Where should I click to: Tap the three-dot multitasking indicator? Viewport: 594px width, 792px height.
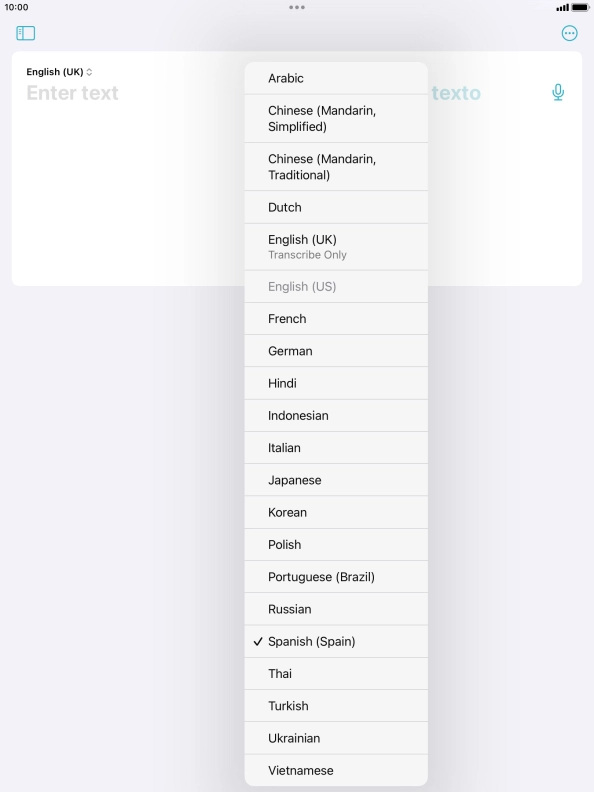[296, 7]
